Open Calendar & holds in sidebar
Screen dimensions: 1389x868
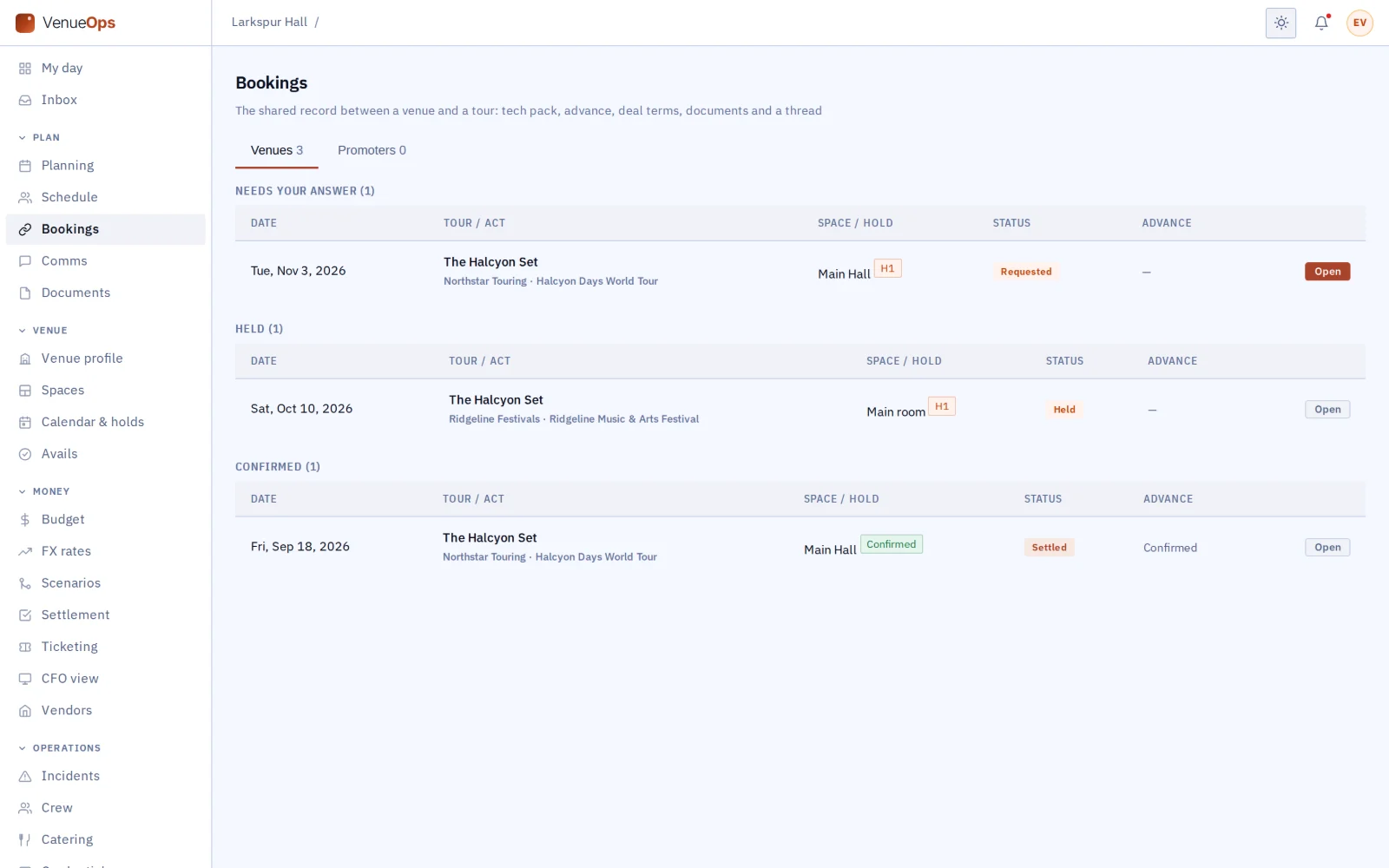click(x=105, y=422)
